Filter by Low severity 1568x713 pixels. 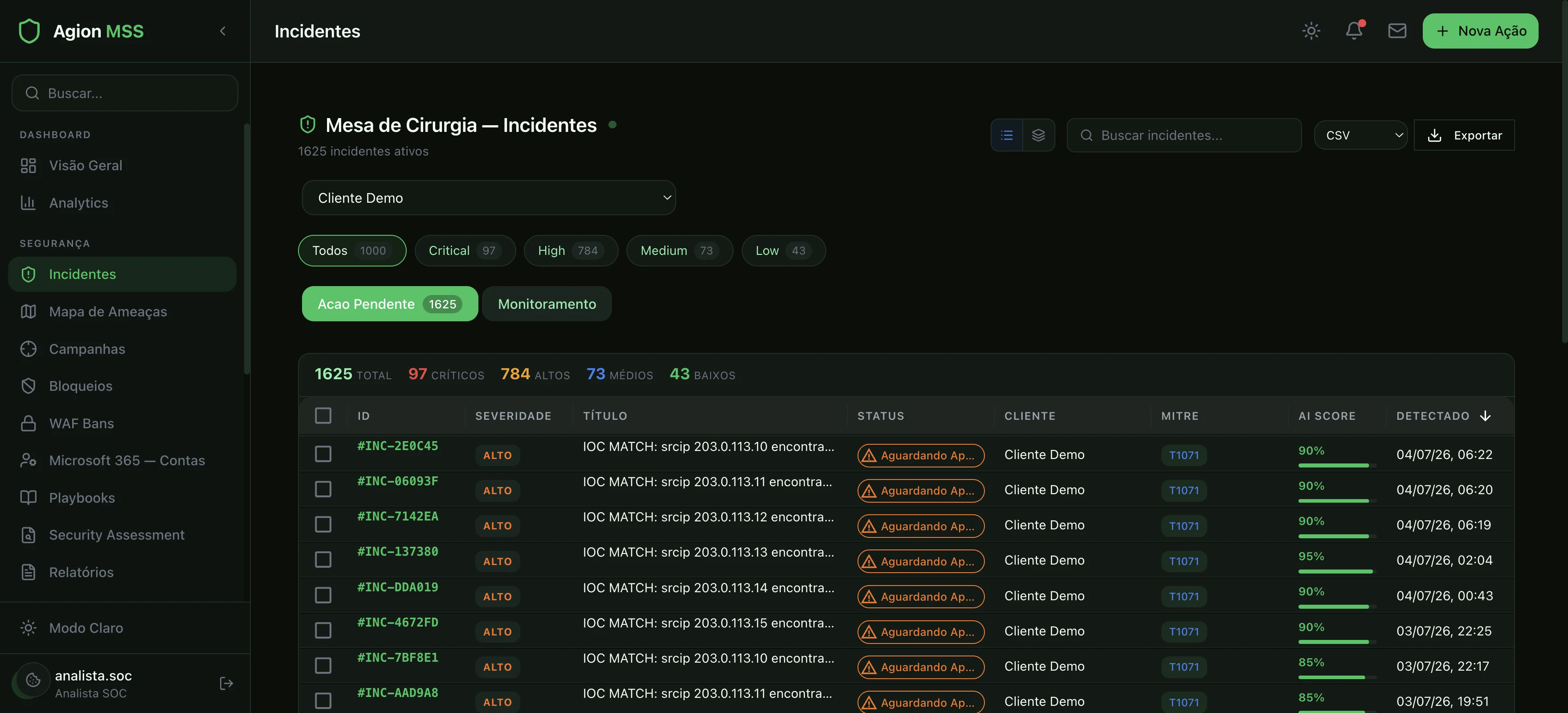pos(784,251)
